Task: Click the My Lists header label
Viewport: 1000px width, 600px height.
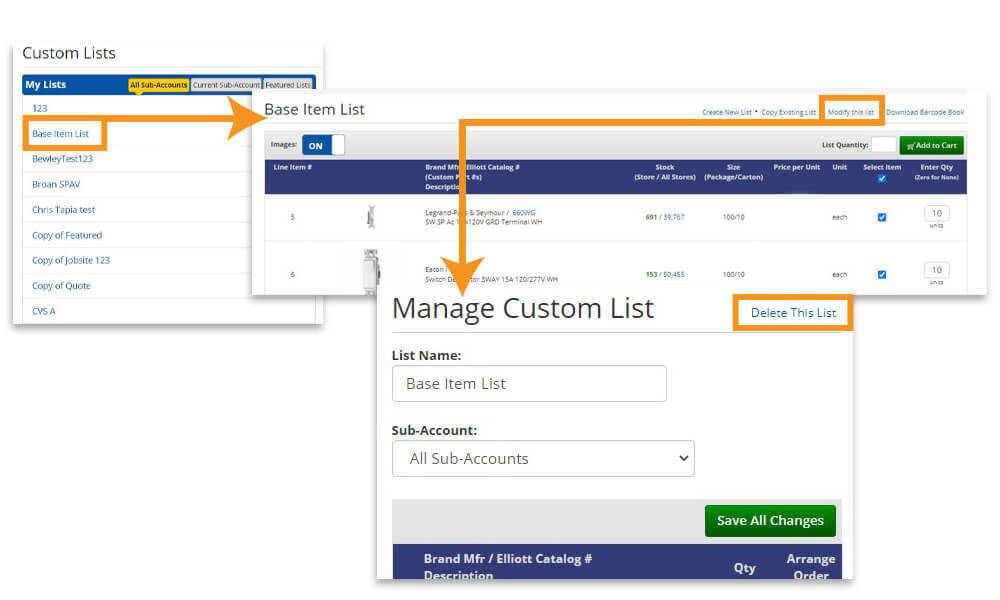Action: [x=46, y=85]
